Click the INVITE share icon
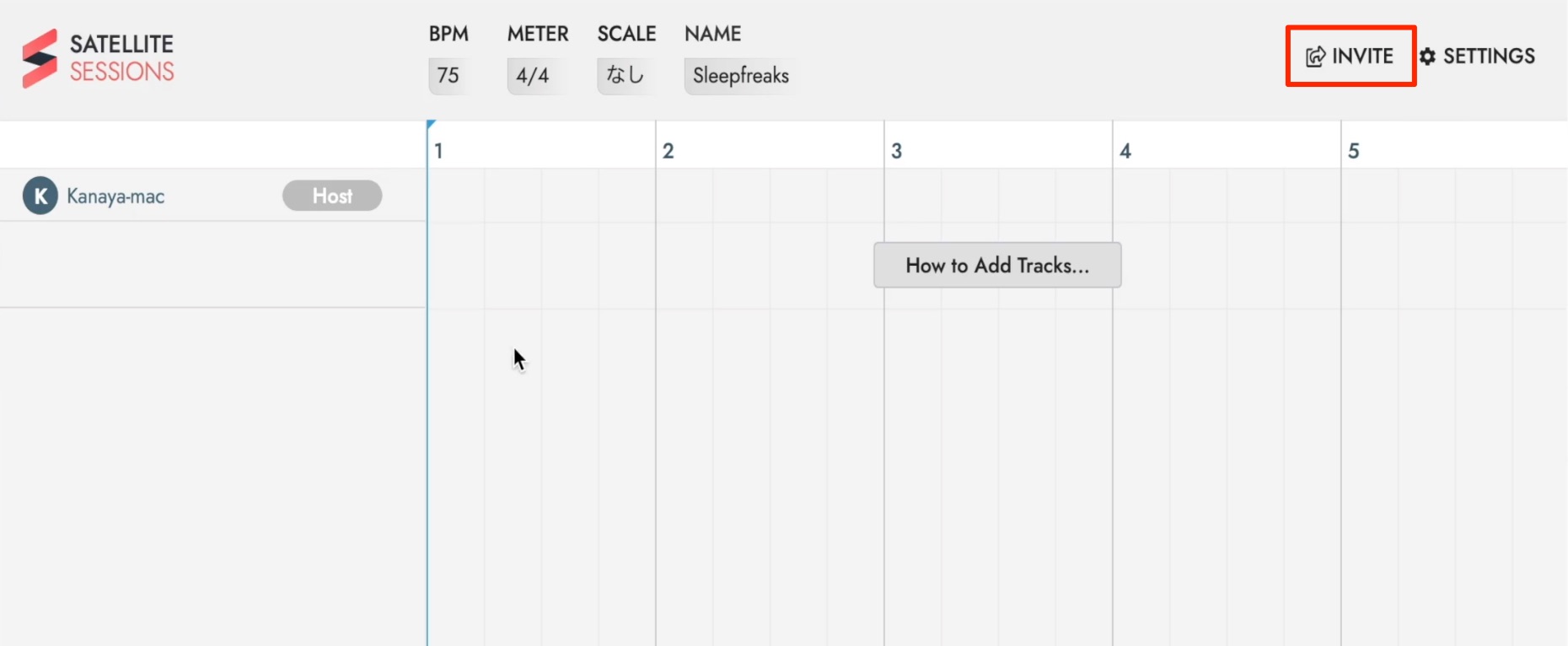Viewport: 1568px width, 646px height. (1315, 57)
